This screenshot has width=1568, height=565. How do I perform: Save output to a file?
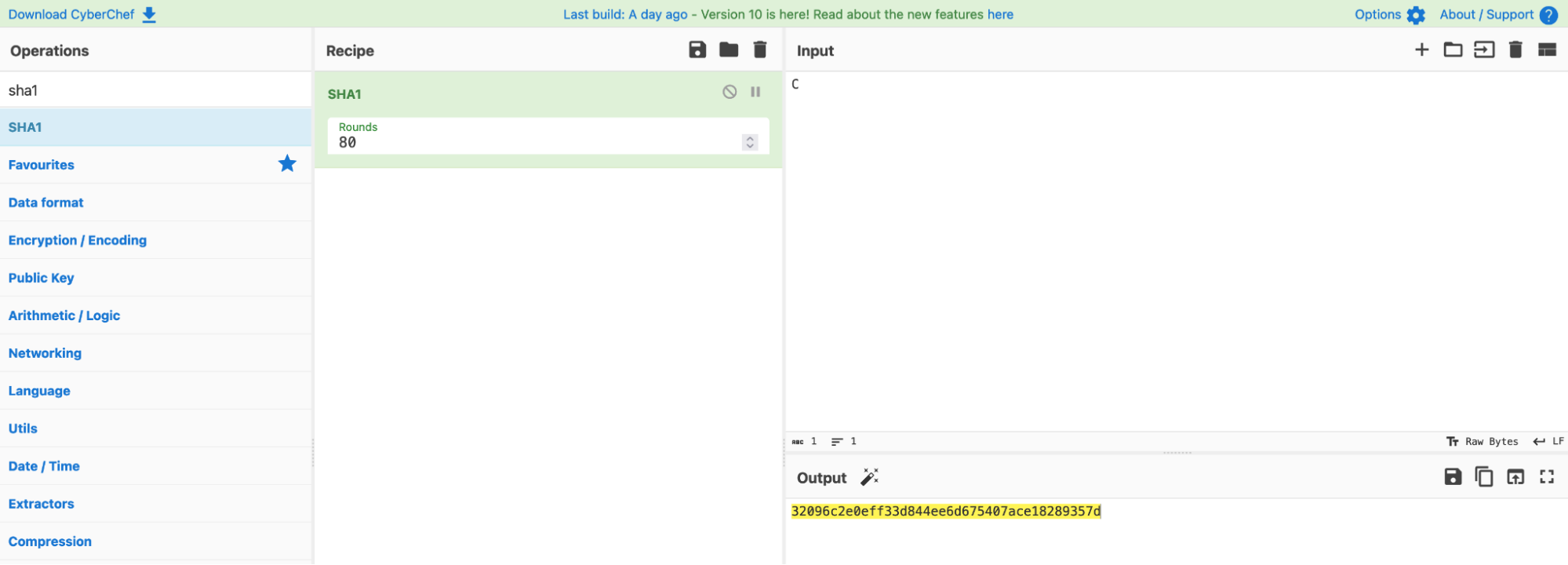click(1453, 477)
